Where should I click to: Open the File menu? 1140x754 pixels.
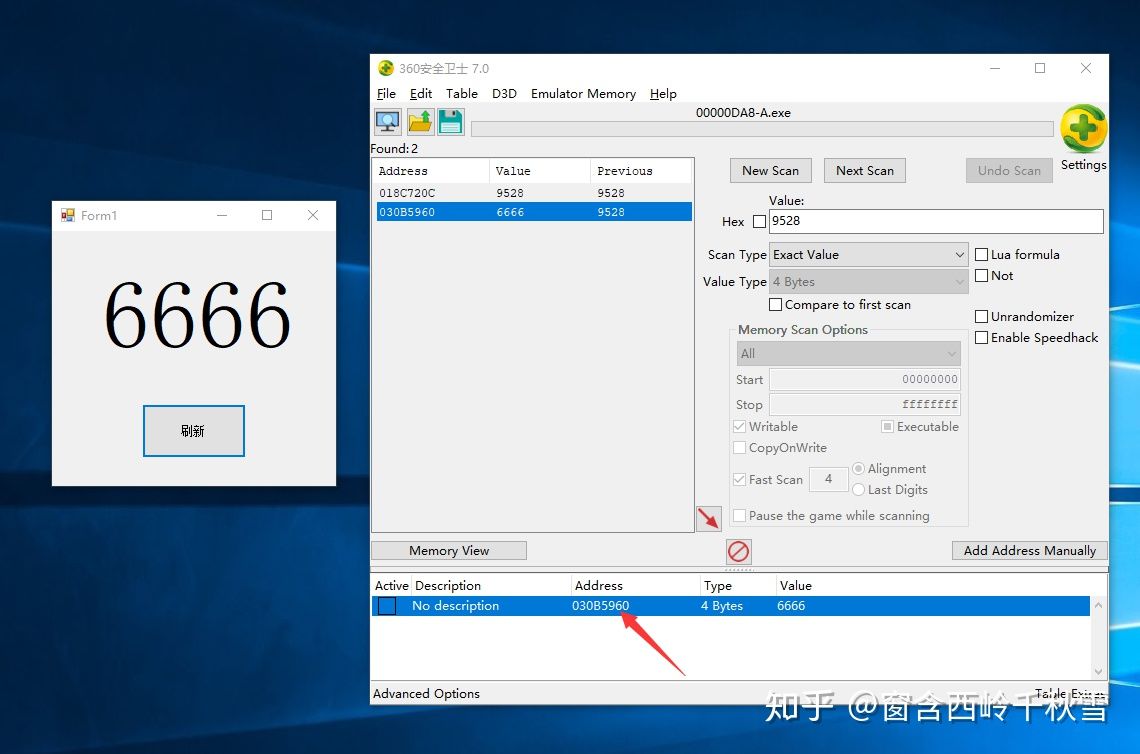(x=386, y=94)
